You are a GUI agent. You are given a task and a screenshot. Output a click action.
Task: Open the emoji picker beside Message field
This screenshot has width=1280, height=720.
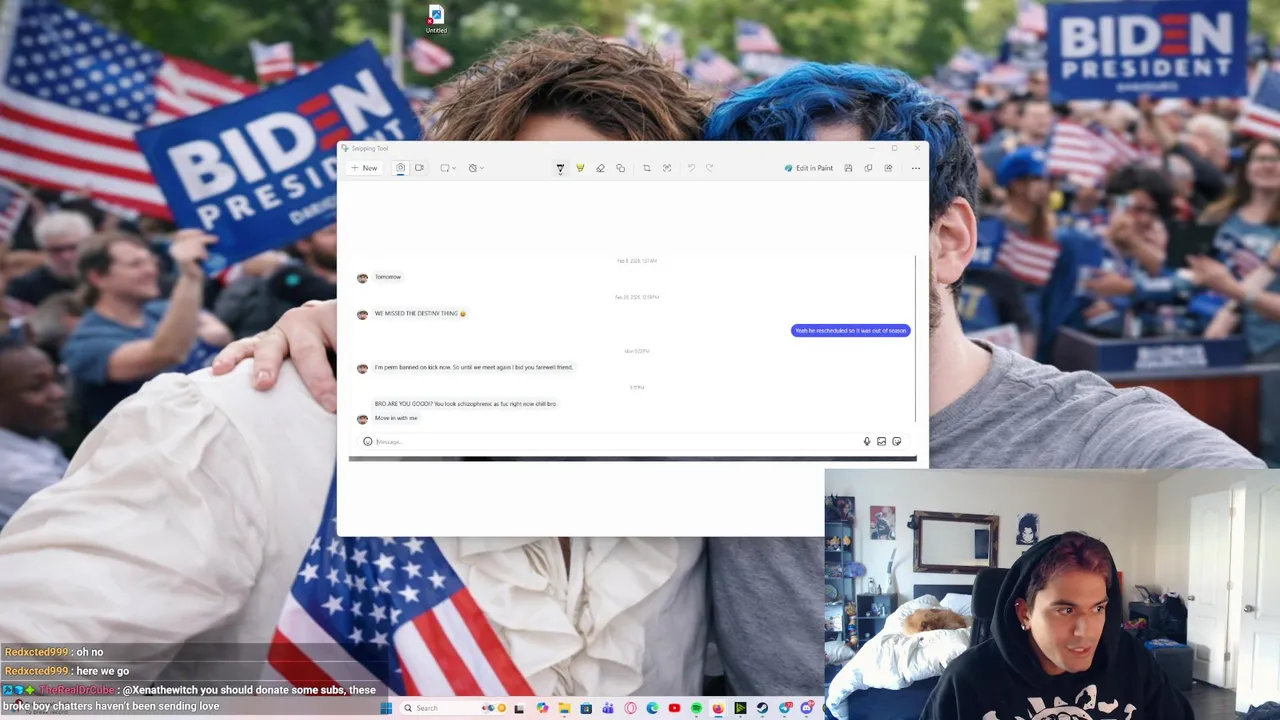(367, 441)
